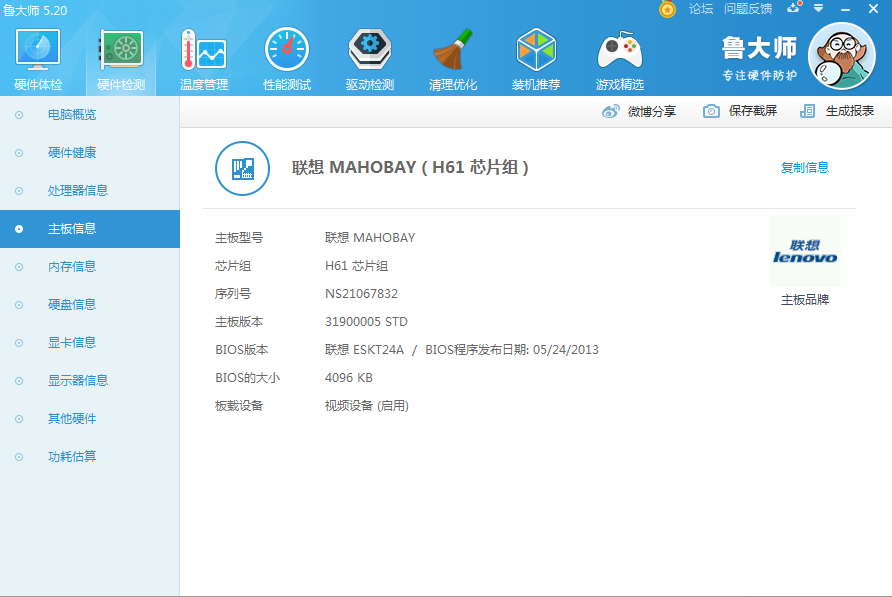The width and height of the screenshot is (892, 597).
Task: Open 清理优化 cleanup broom icon
Action: point(453,50)
